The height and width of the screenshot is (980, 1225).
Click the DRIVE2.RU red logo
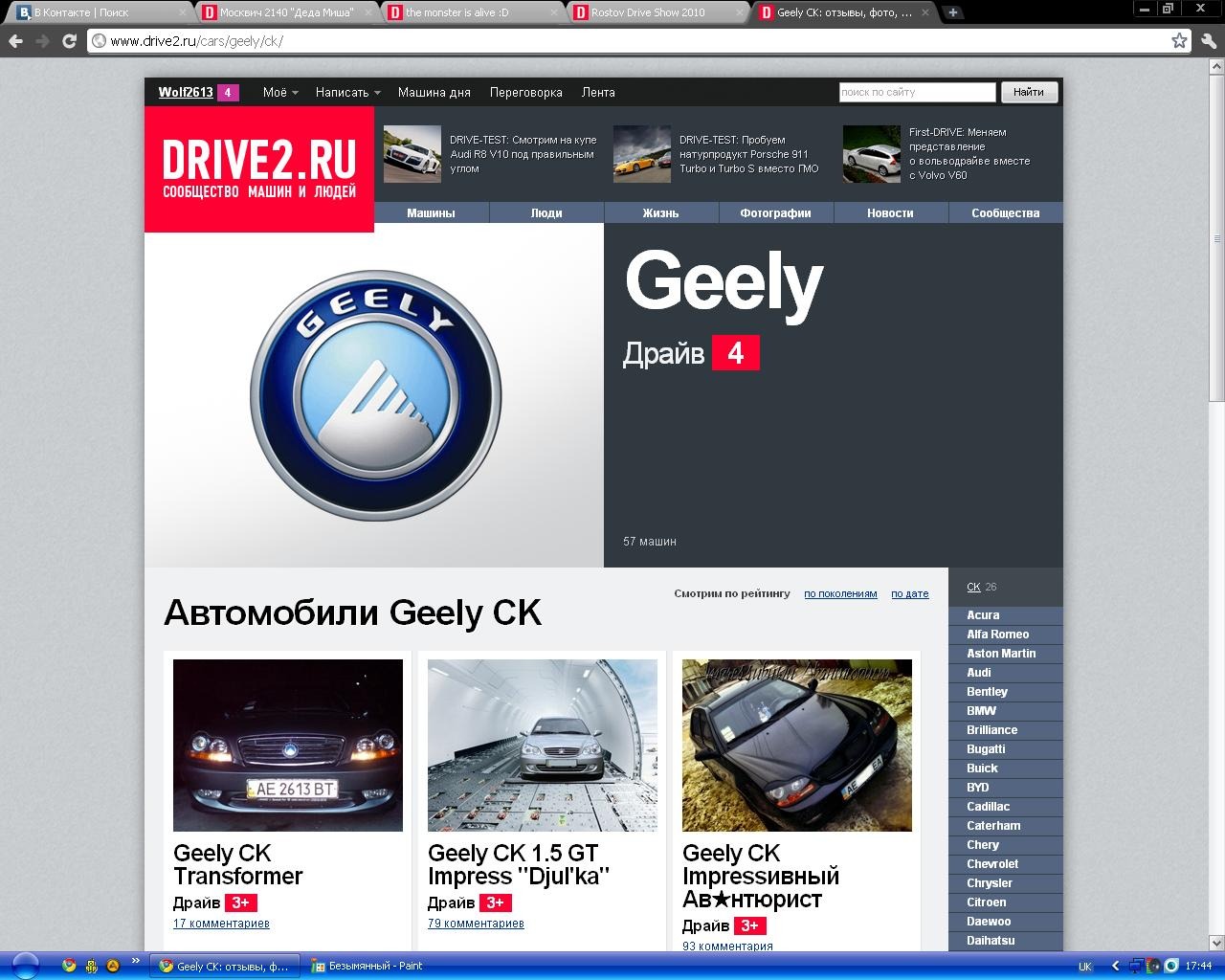[259, 168]
